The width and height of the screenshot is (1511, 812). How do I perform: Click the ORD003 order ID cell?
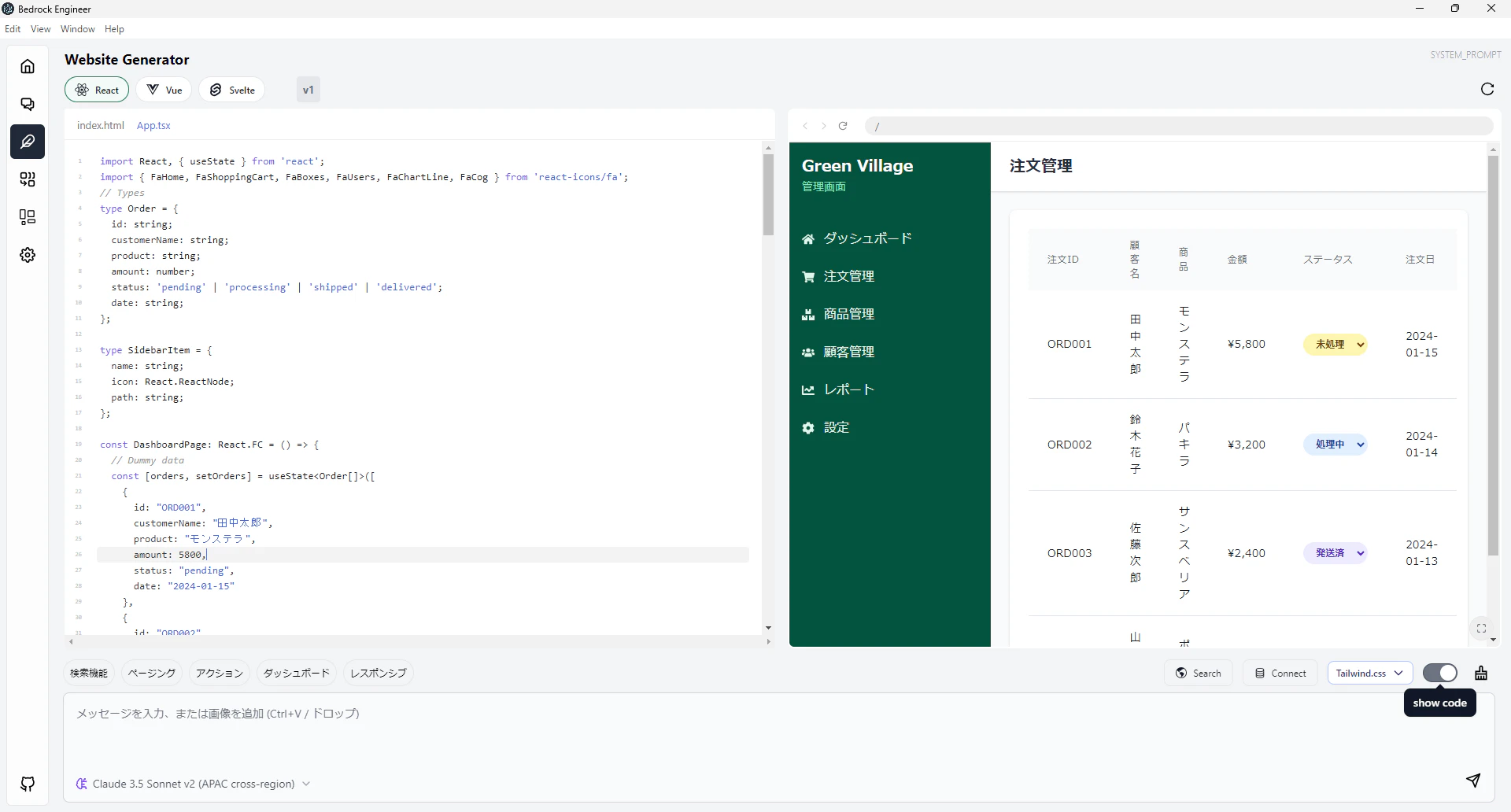(x=1070, y=553)
